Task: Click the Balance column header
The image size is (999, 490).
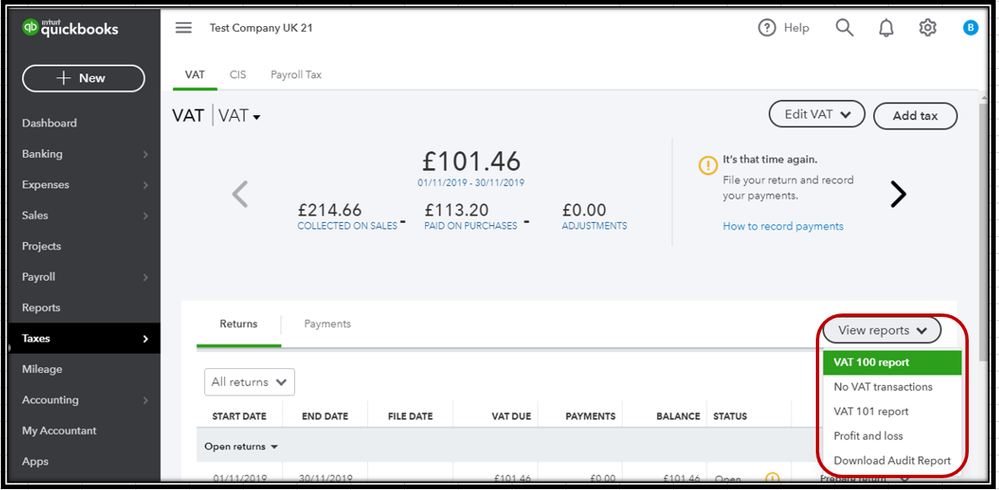Action: pos(678,416)
